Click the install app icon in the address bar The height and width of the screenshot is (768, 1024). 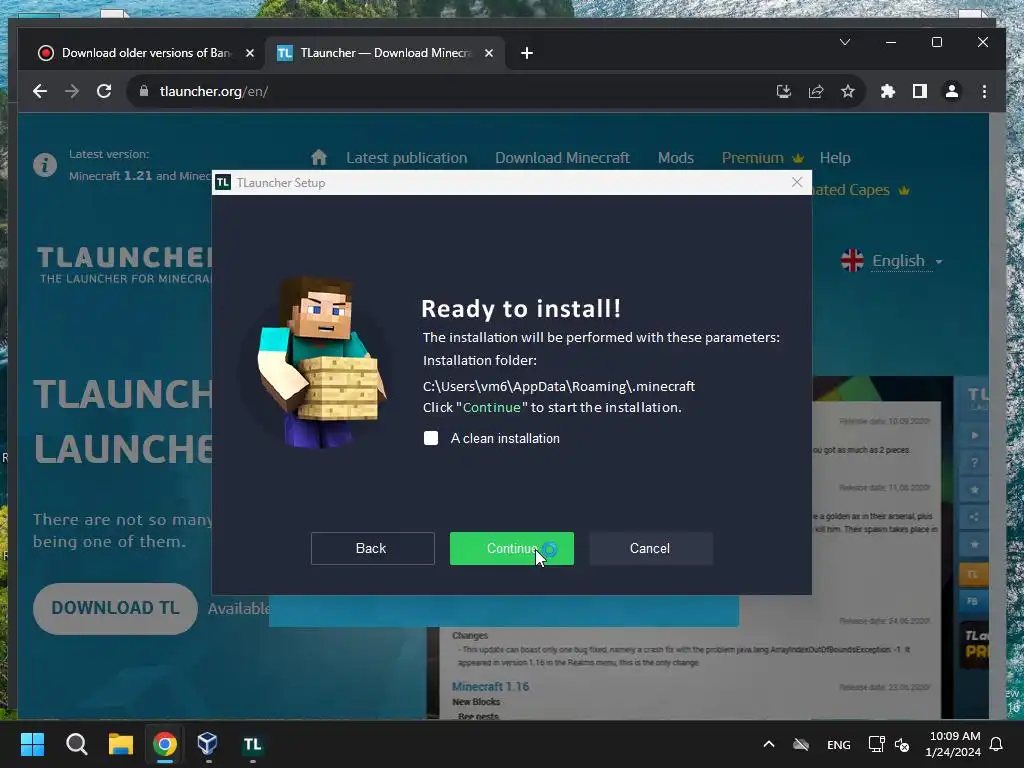click(x=784, y=91)
